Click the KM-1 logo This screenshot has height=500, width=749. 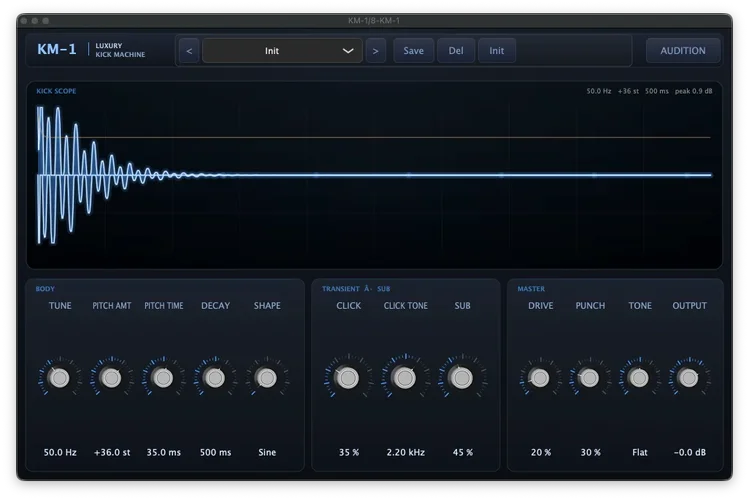[57, 49]
